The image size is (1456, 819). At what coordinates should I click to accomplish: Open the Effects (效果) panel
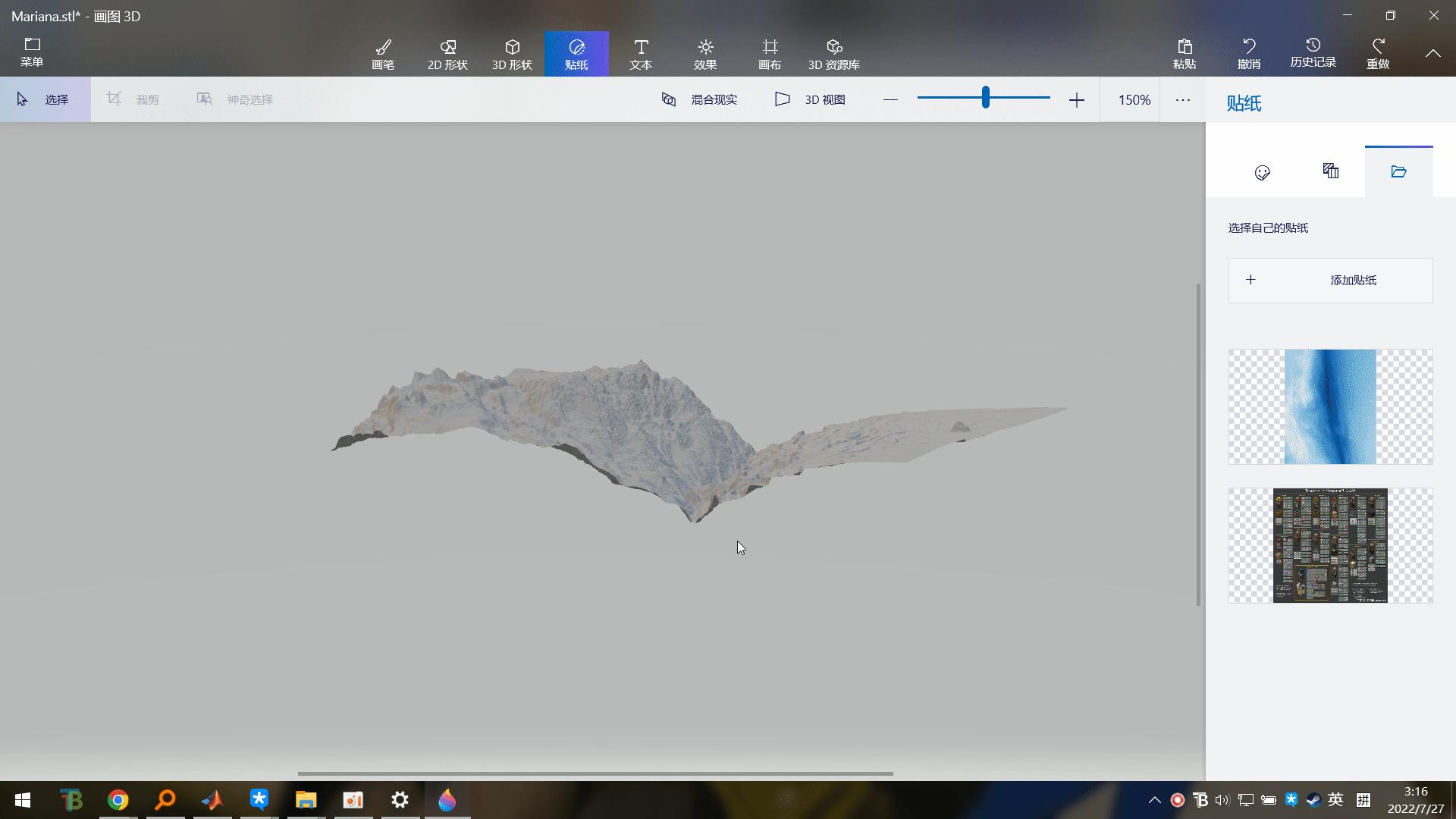pyautogui.click(x=705, y=54)
